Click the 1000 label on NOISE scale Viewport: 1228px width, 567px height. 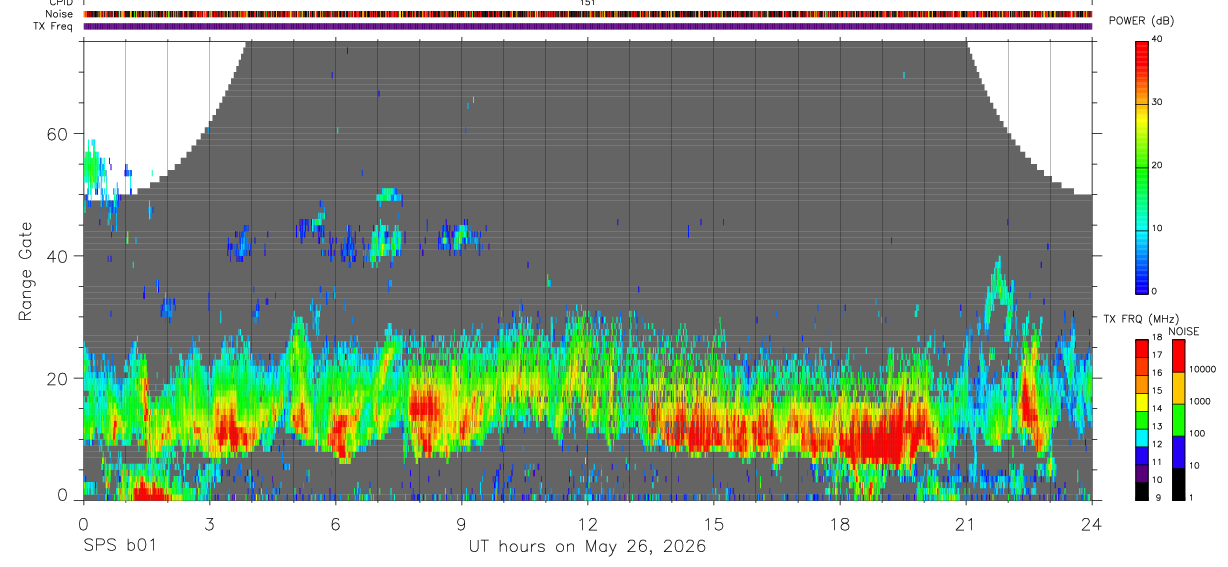[x=1199, y=401]
